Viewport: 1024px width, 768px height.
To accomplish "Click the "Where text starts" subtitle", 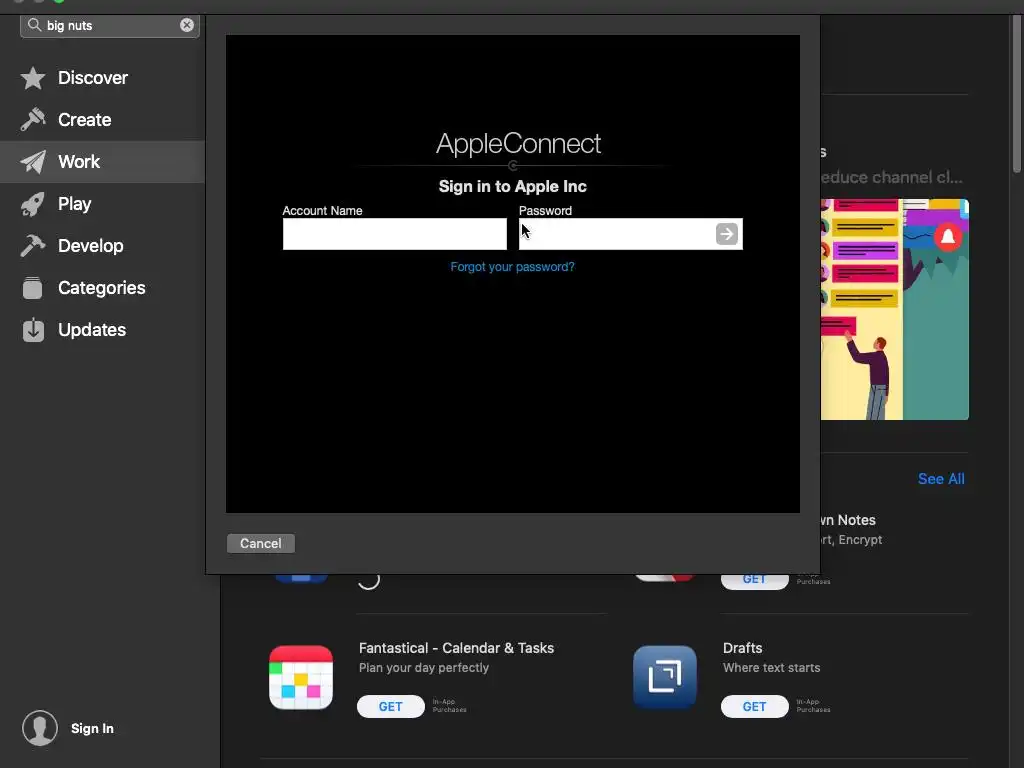I will (x=771, y=667).
